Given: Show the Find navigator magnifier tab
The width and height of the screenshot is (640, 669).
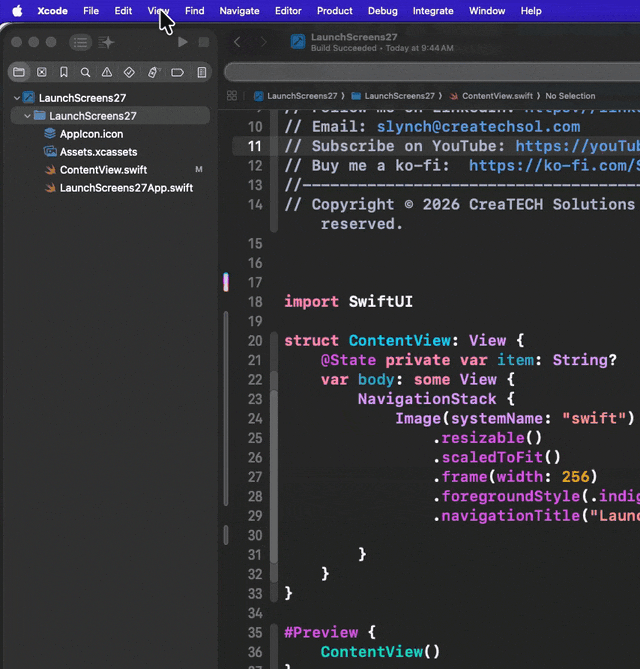Looking at the screenshot, I should click(x=85, y=72).
